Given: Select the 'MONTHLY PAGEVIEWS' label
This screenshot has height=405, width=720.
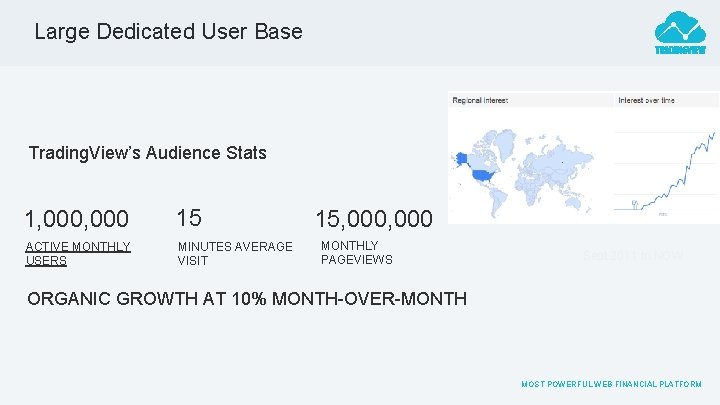Looking at the screenshot, I should tap(357, 253).
